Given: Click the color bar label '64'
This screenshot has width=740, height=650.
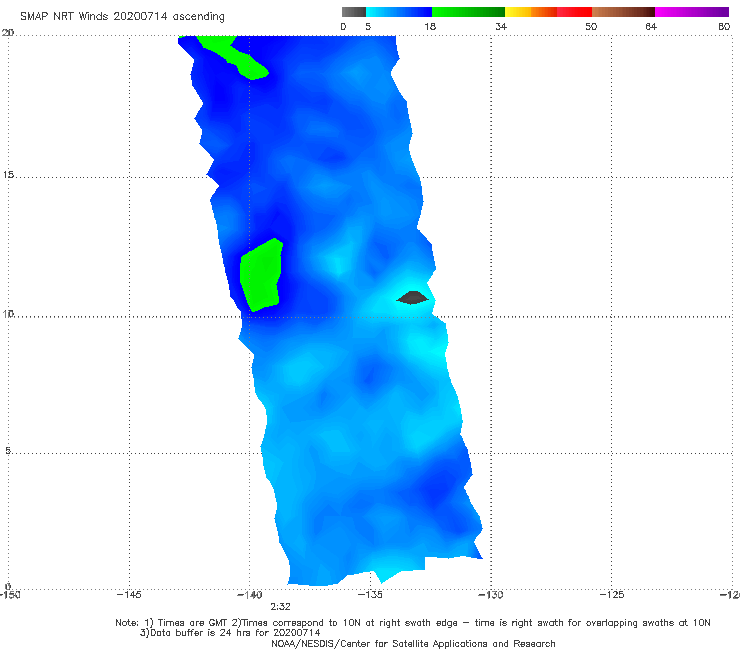Looking at the screenshot, I should pos(651,26).
